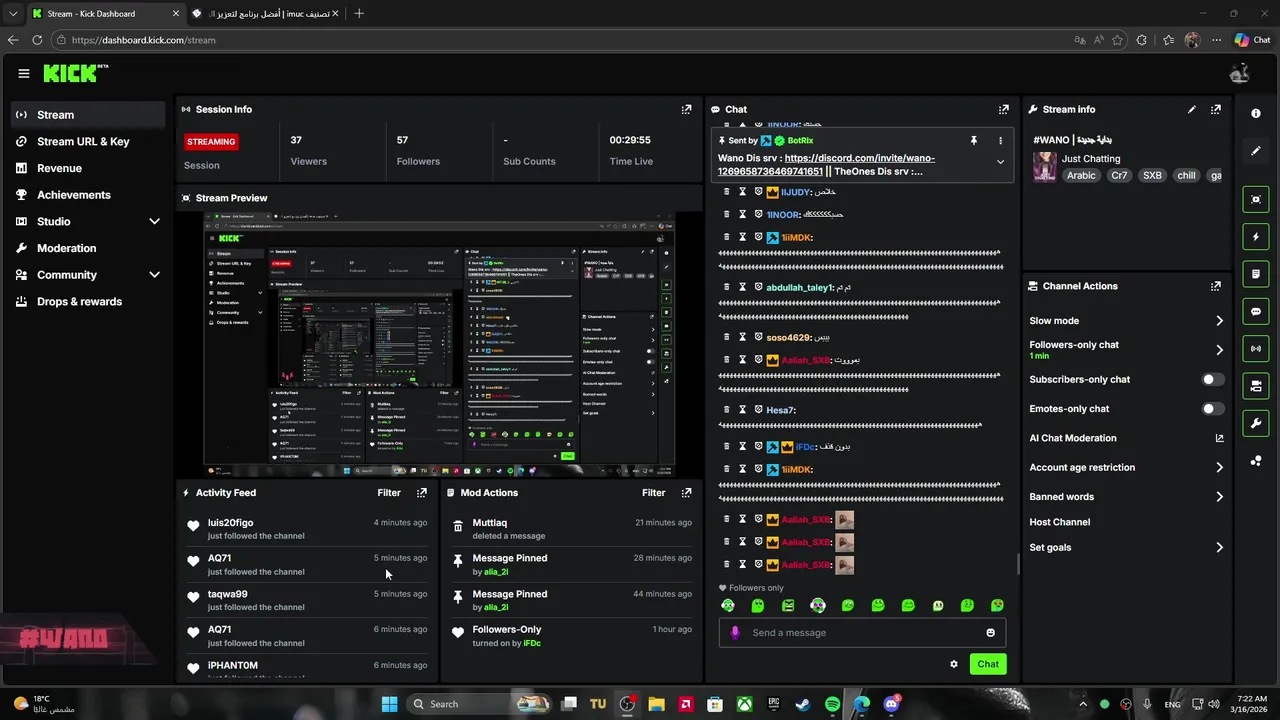
Task: Open Slow mode options chevron
Action: coord(1219,321)
